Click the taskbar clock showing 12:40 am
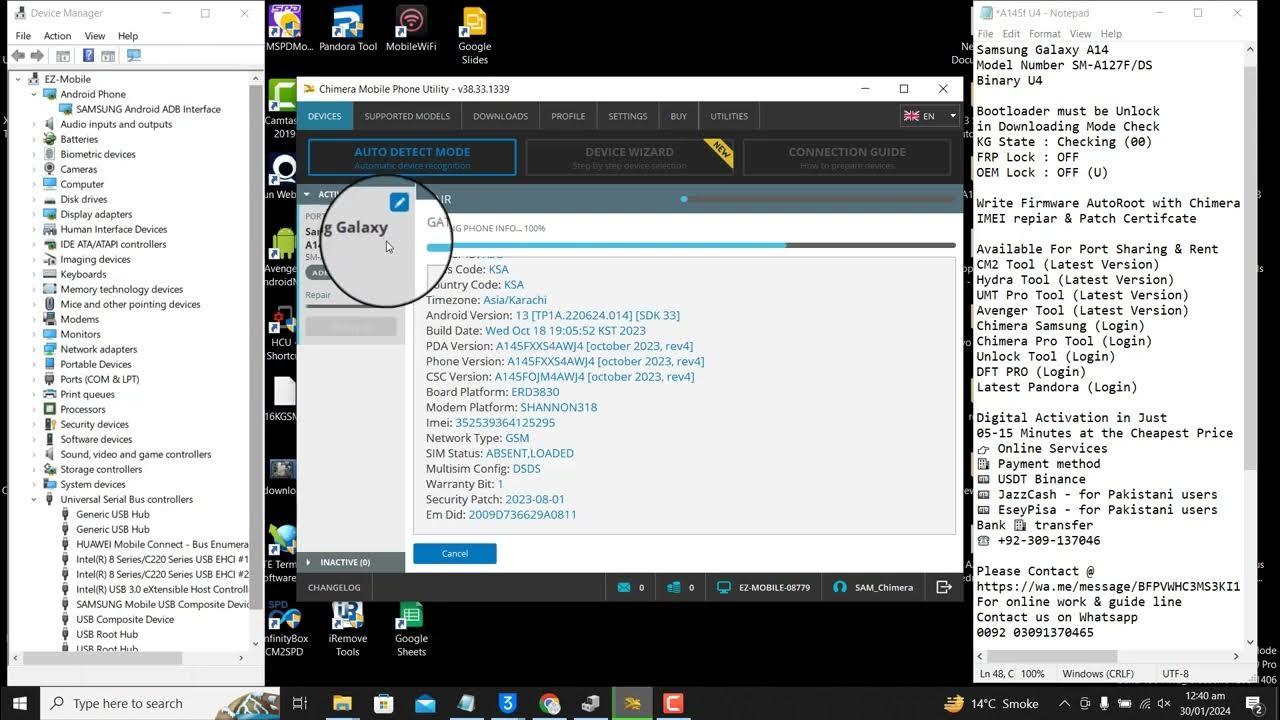Image resolution: width=1280 pixels, height=720 pixels. [1204, 703]
